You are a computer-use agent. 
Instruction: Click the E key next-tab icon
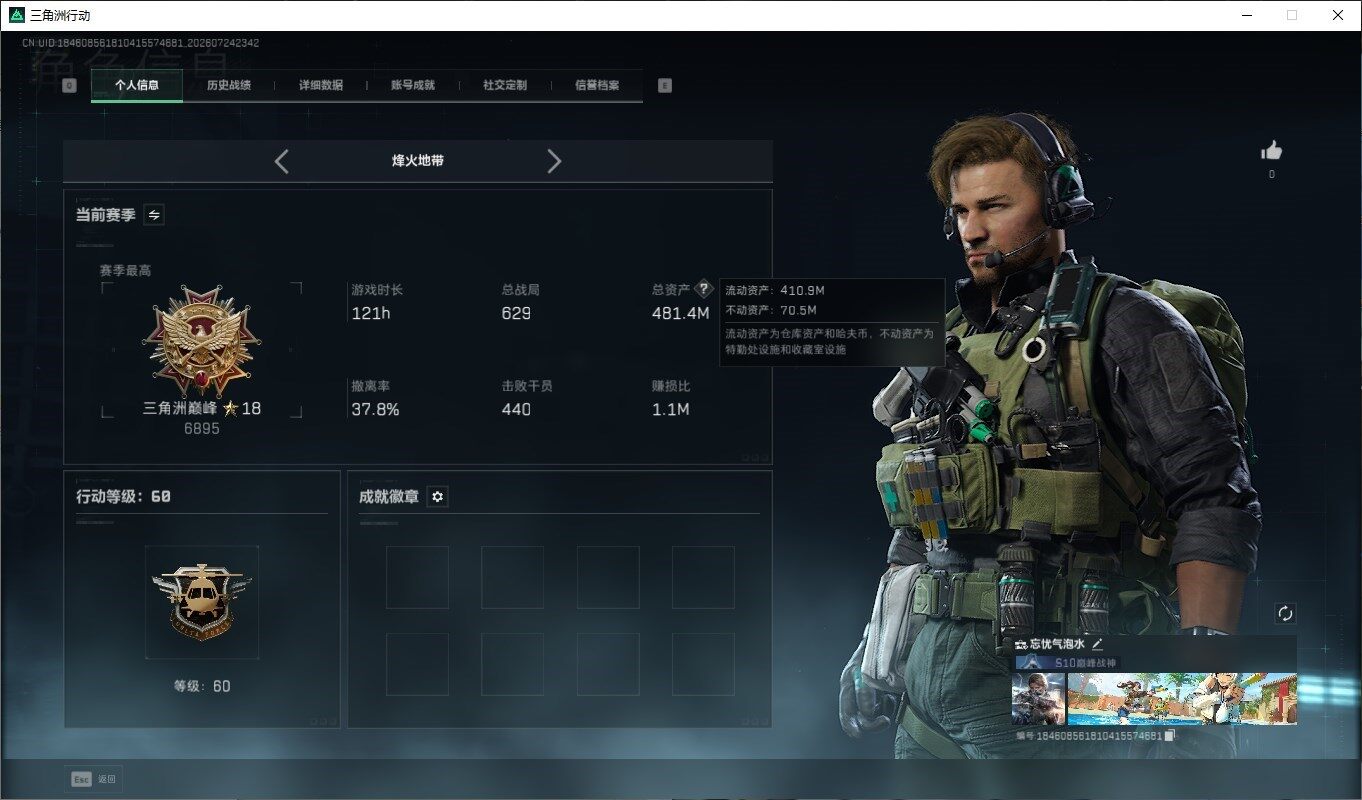[665, 86]
